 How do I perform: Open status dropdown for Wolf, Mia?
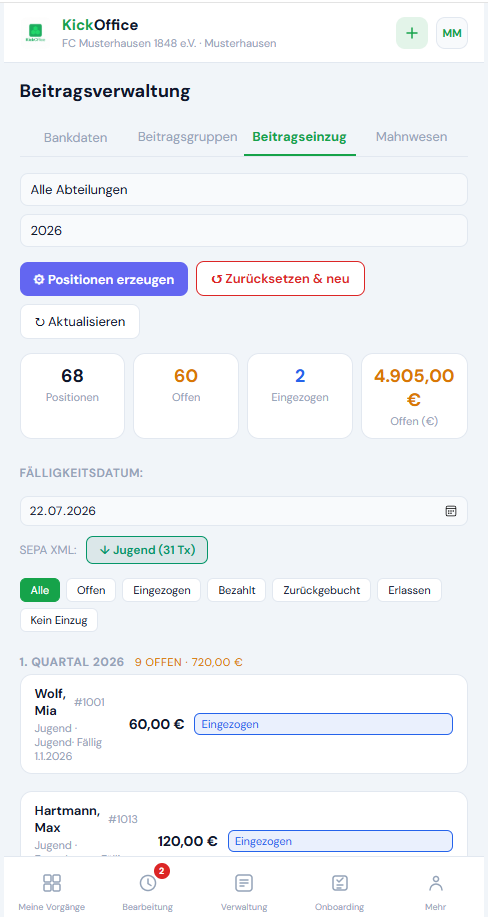coord(323,724)
